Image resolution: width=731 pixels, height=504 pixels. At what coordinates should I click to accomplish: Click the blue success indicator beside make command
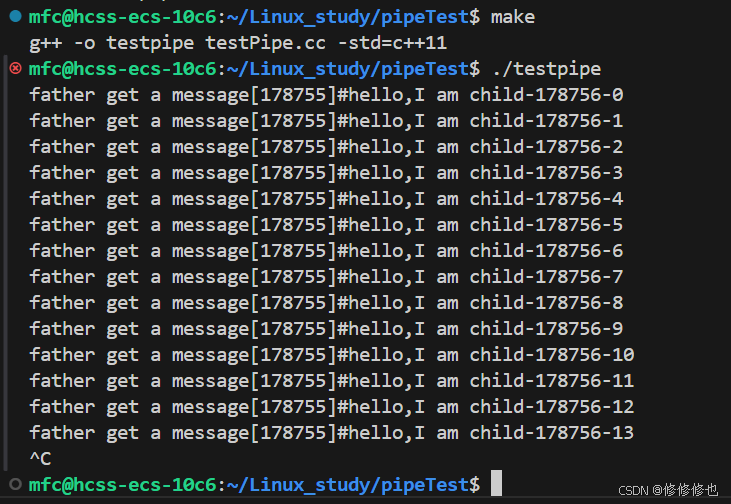(15, 16)
